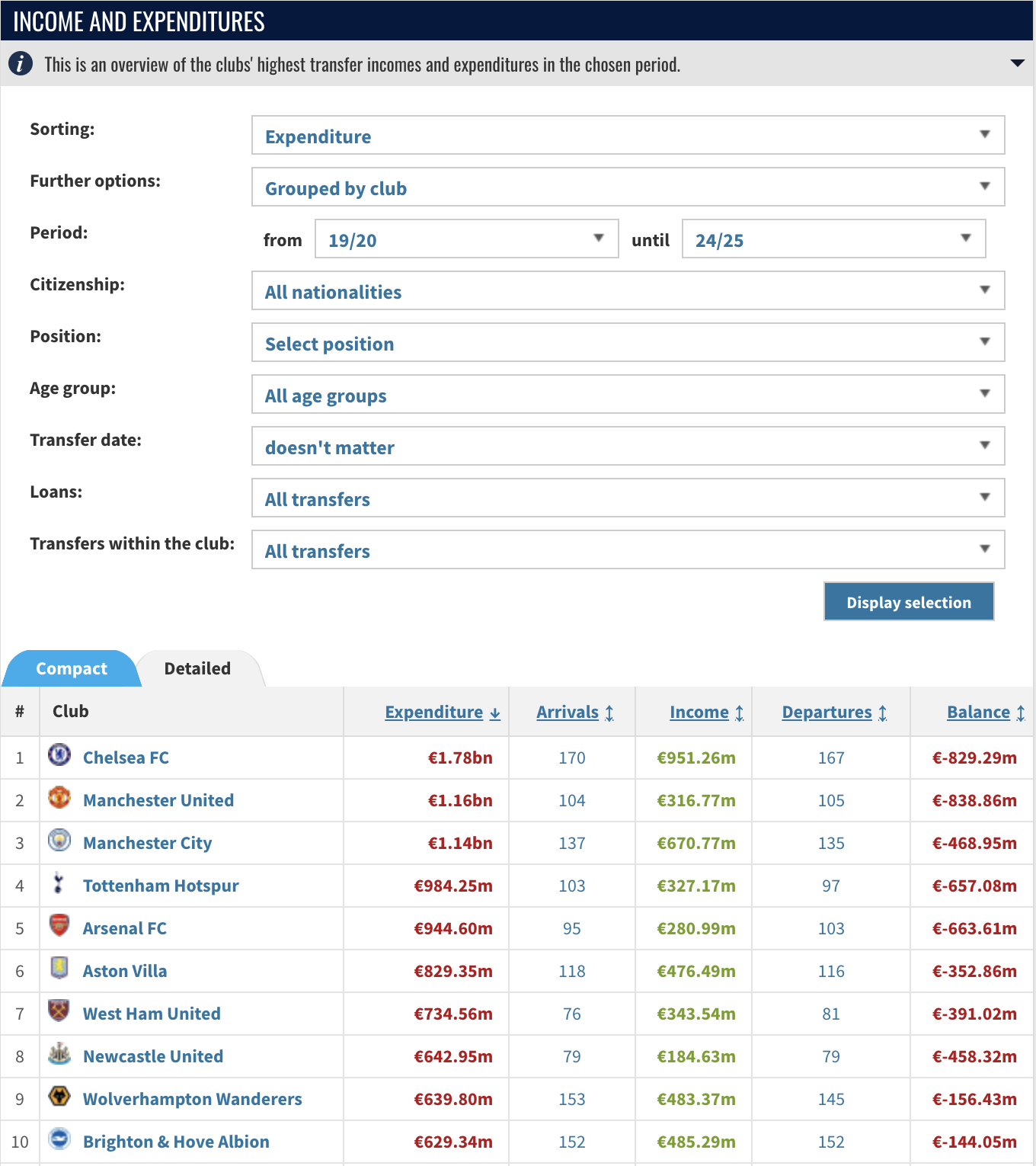This screenshot has height=1166, width=1036.
Task: Click Manchester United income €316.77m
Action: (696, 800)
